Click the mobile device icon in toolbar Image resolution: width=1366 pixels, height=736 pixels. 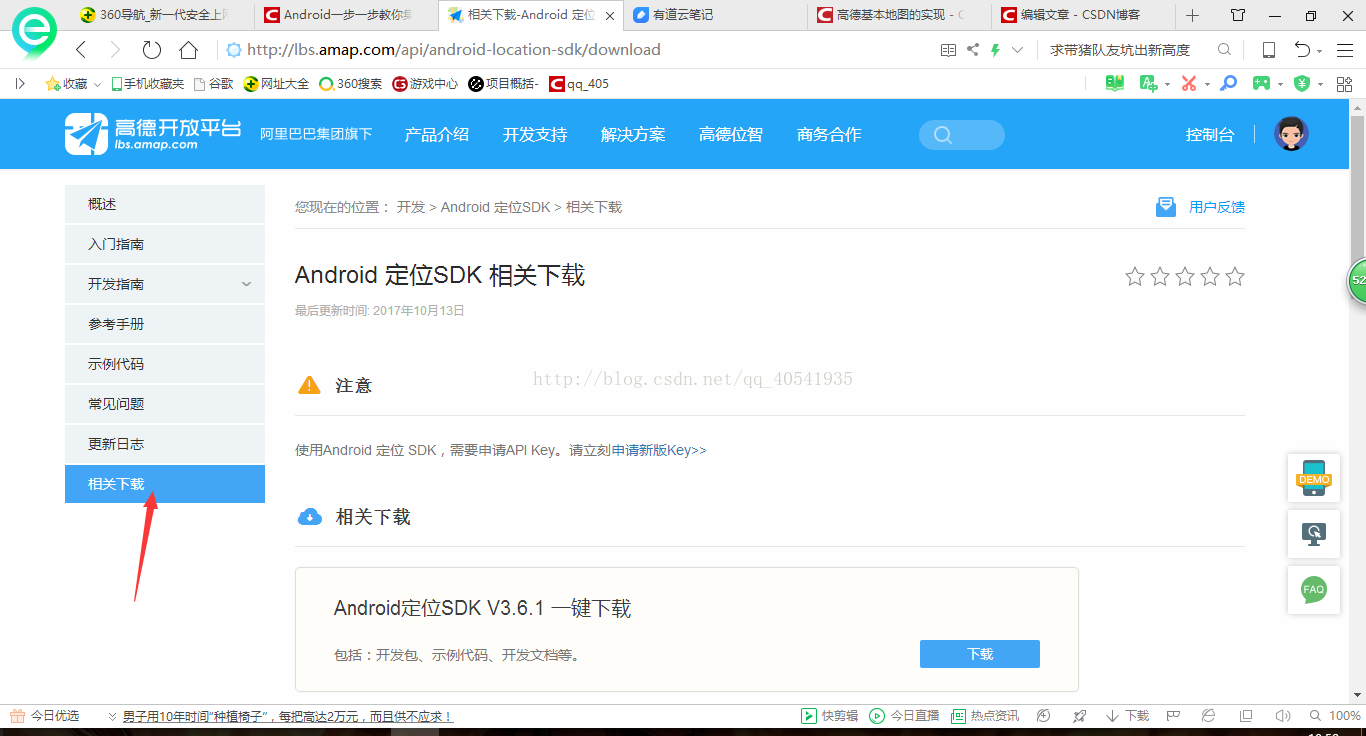tap(1268, 50)
